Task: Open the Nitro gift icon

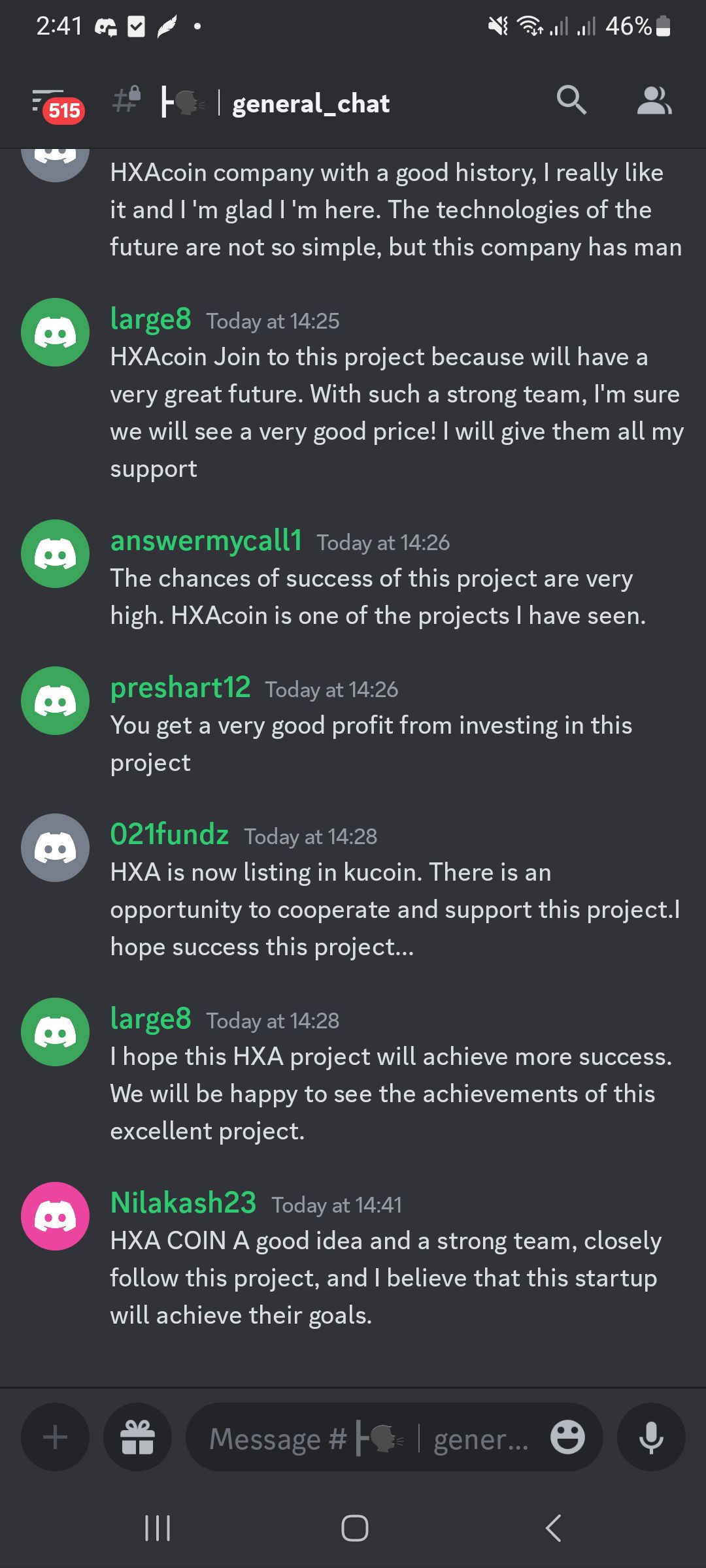Action: coord(138,1437)
